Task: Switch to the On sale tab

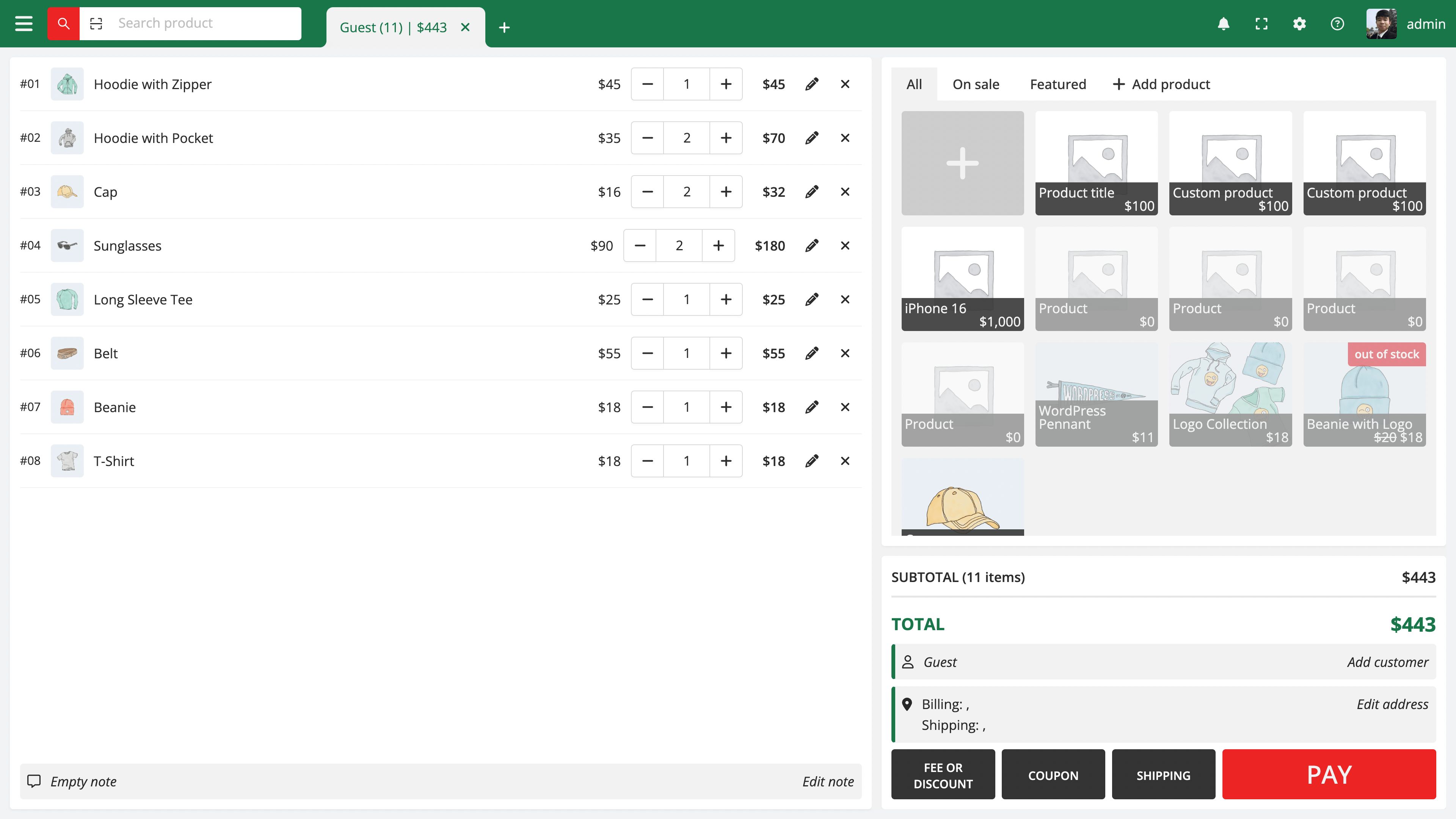Action: 976,84
